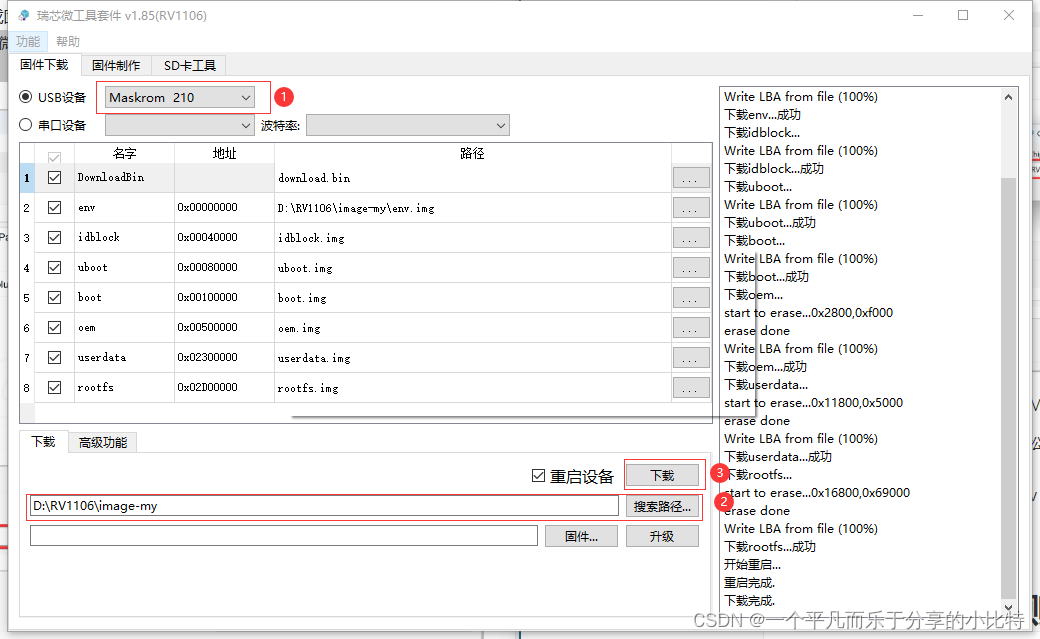Image resolution: width=1040 pixels, height=639 pixels.
Task: Click the log panel scroll-up arrow
Action: [1008, 97]
